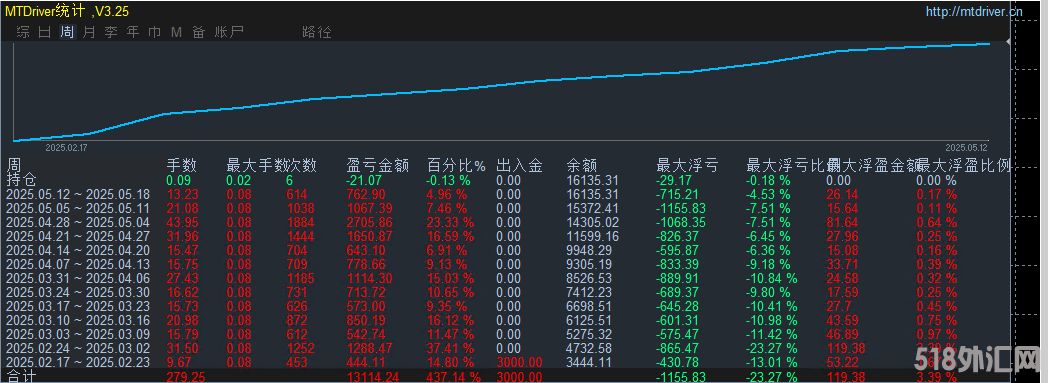Switch to the 年 yearly tab
Viewport: 1048px width, 383px height.
coord(133,32)
